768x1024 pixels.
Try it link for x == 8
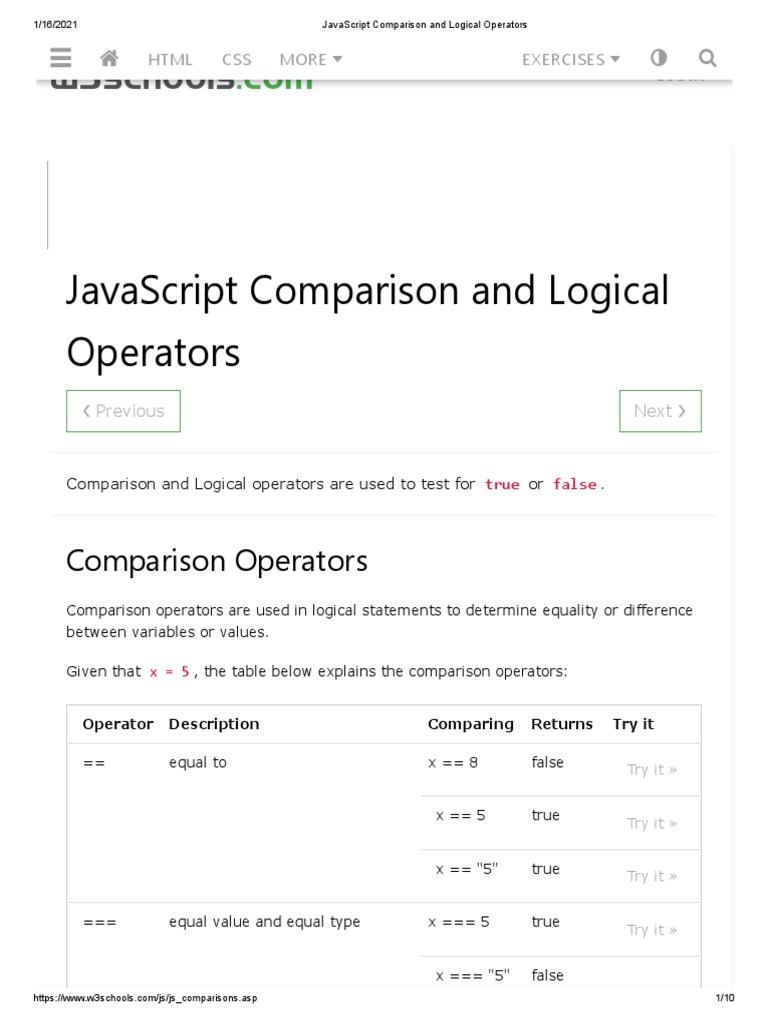[652, 770]
